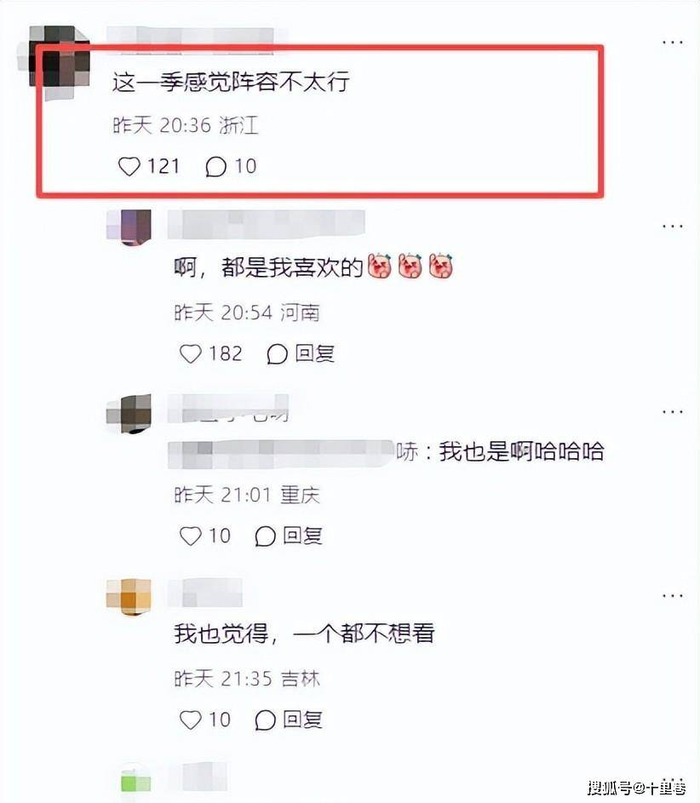The height and width of the screenshot is (803, 700).
Task: Open avatar of Chongqing commenter
Action: coord(129,414)
